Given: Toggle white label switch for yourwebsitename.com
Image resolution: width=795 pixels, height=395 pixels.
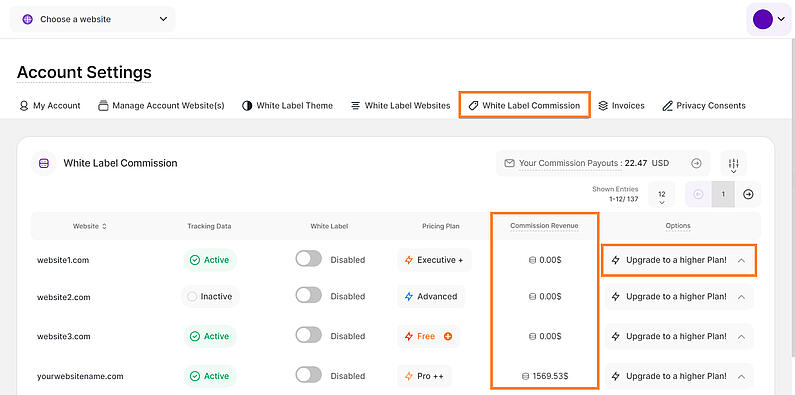Looking at the screenshot, I should [x=308, y=375].
